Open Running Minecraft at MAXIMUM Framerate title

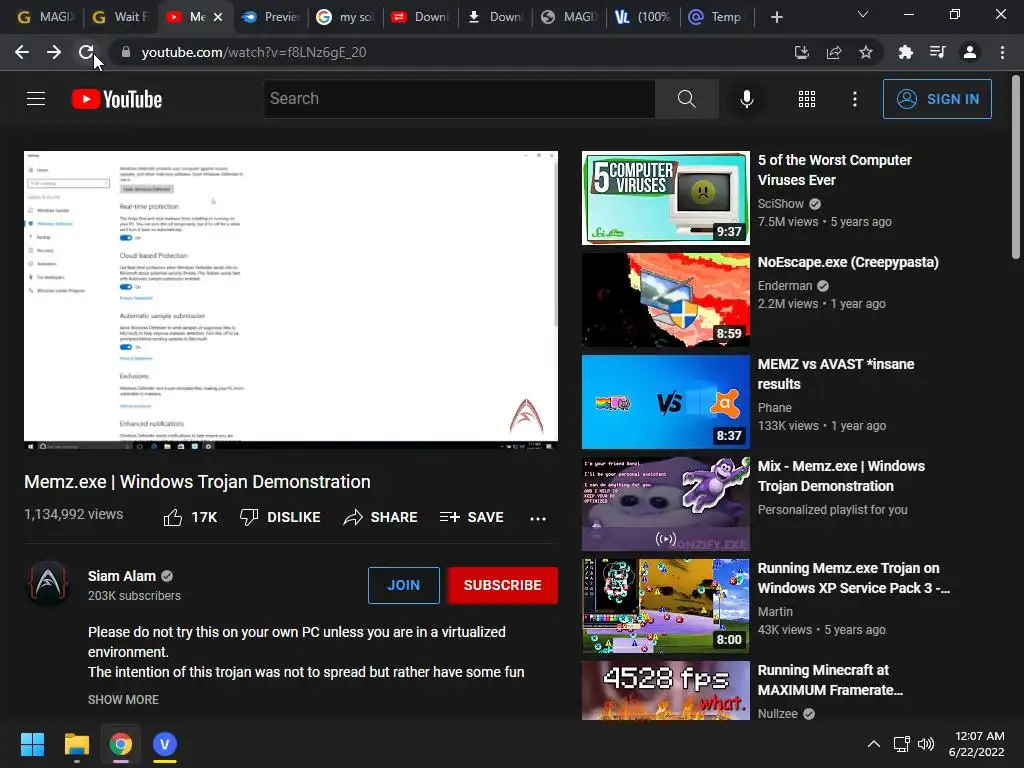(830, 680)
